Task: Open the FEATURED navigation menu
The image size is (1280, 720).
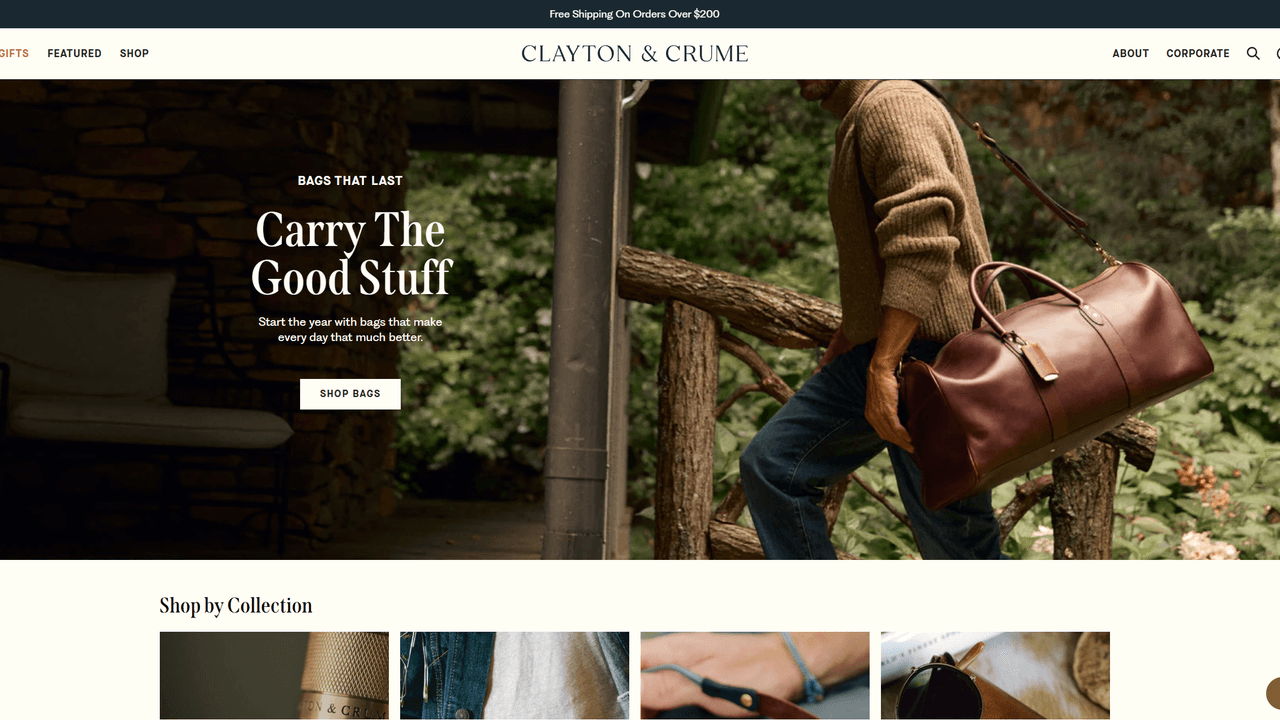Action: 74,54
